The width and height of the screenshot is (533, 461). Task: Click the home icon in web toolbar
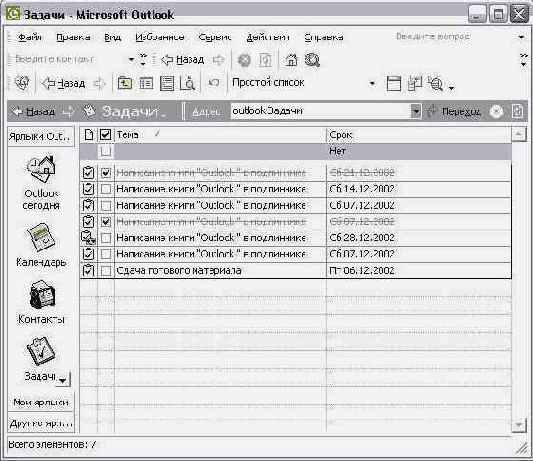(x=291, y=60)
